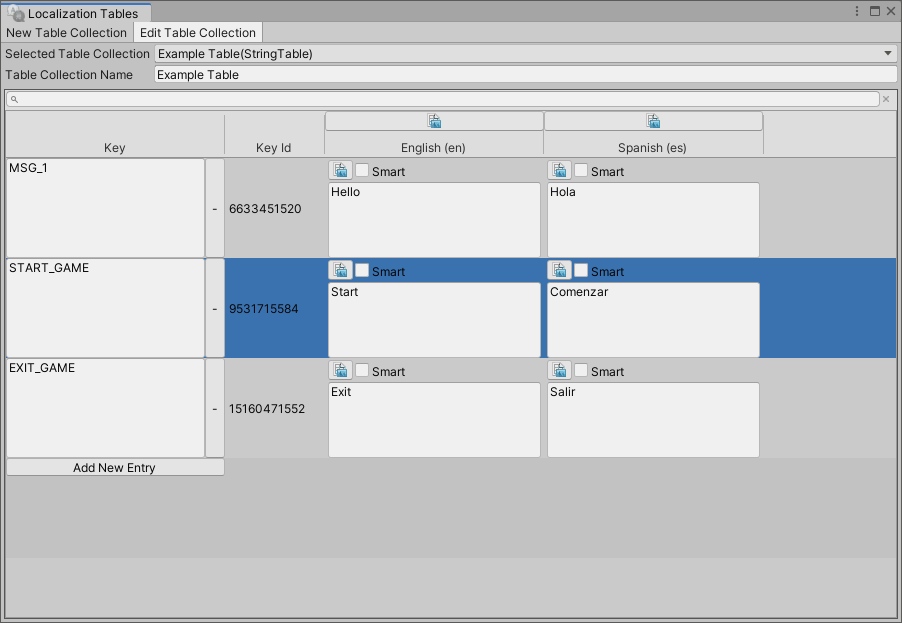Click the metadata icon above the Hola entry
The image size is (902, 623).
560,171
